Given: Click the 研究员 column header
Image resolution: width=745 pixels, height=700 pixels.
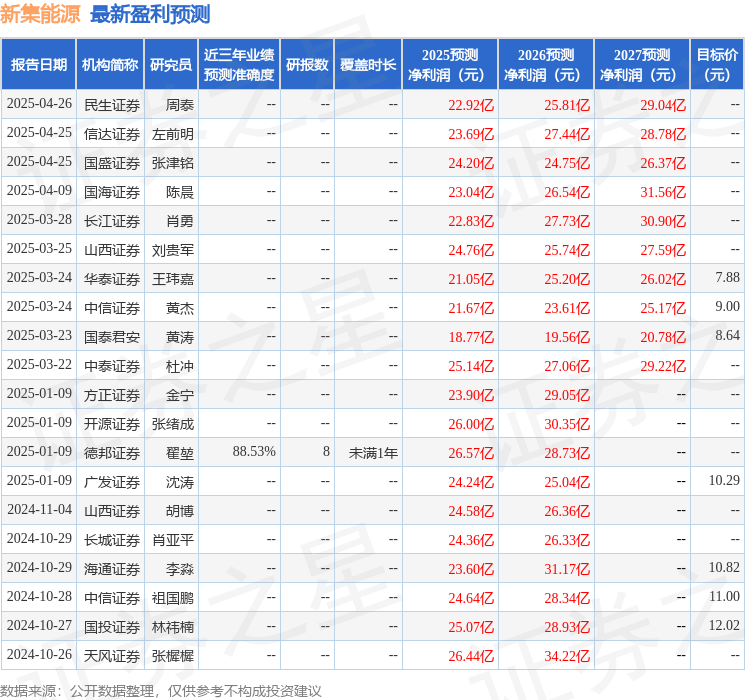Looking at the screenshot, I should click(171, 65).
